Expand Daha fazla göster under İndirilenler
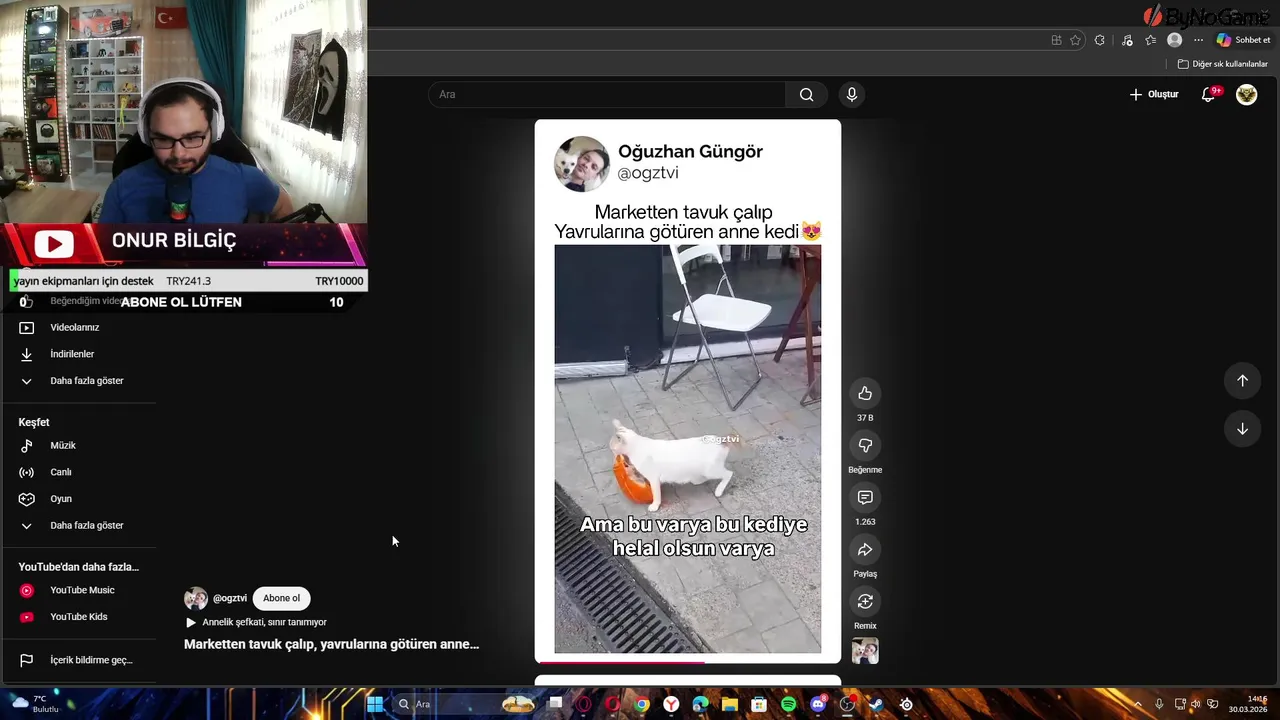 [87, 381]
